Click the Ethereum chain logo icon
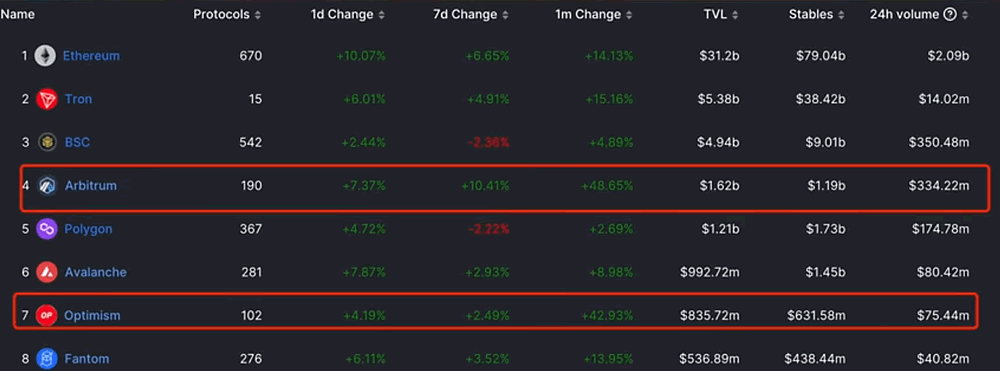The image size is (1000, 371). tap(45, 56)
